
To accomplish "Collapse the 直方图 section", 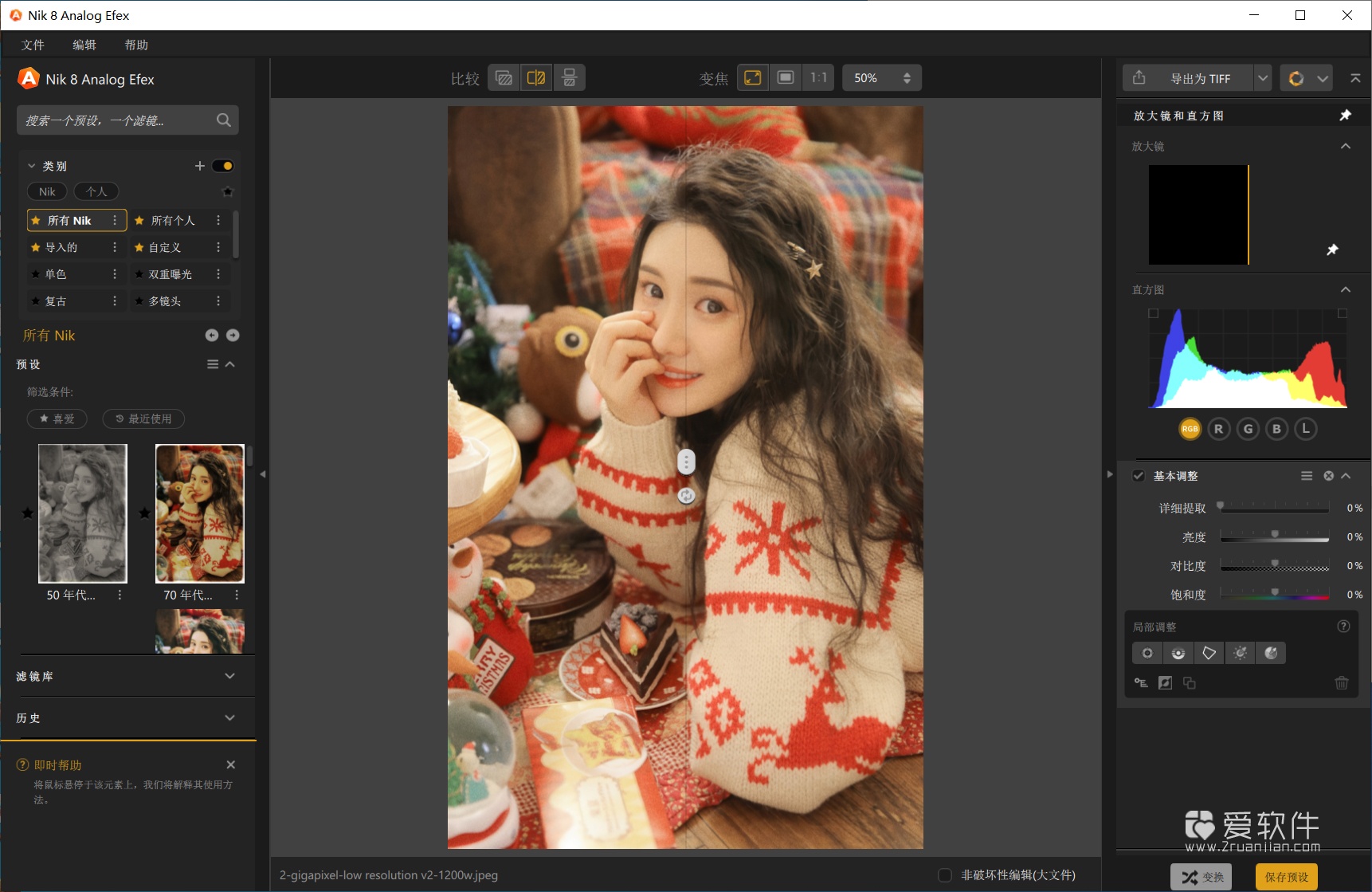I will pos(1346,289).
